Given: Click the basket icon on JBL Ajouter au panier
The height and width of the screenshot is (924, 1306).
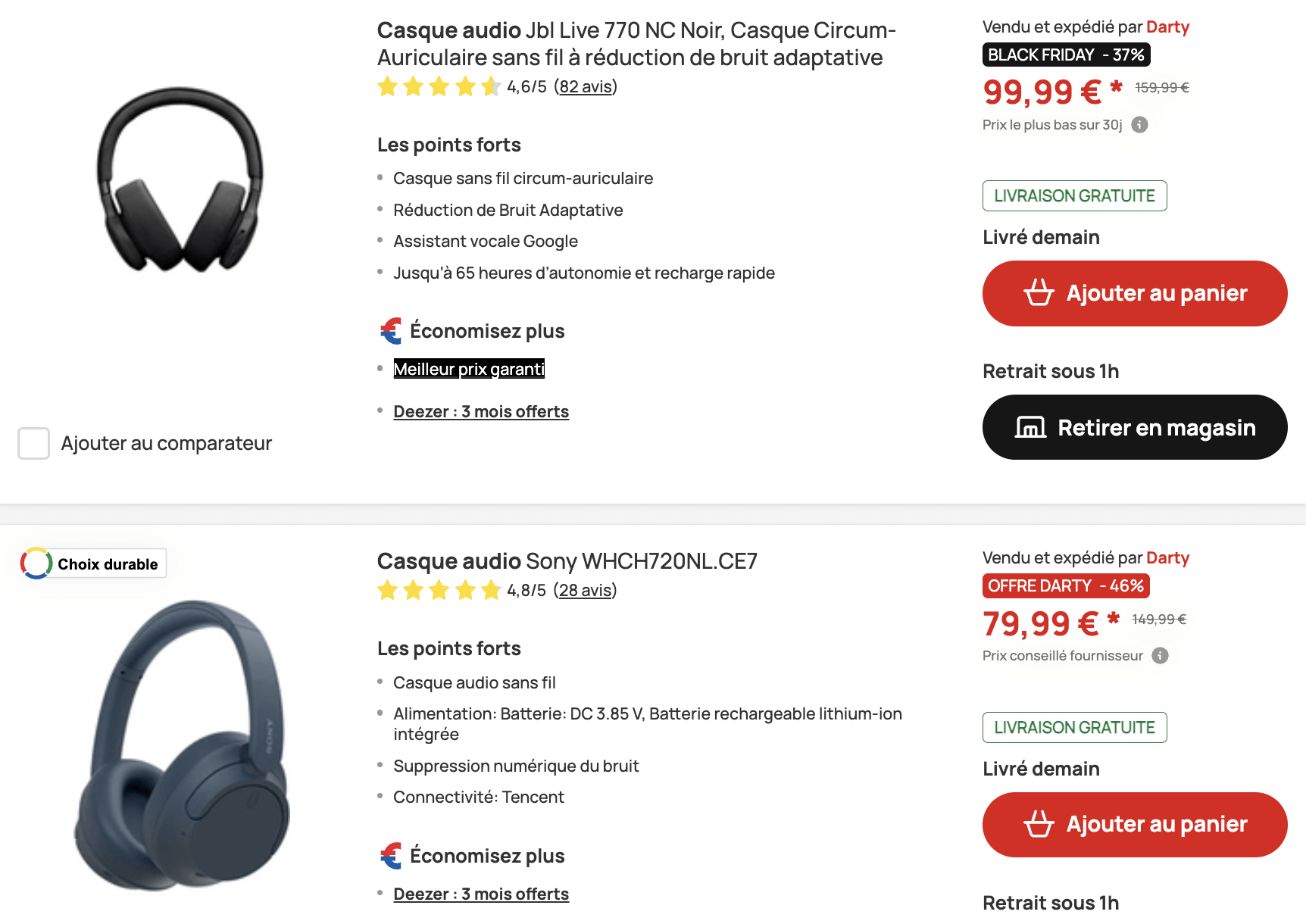Looking at the screenshot, I should [1041, 293].
